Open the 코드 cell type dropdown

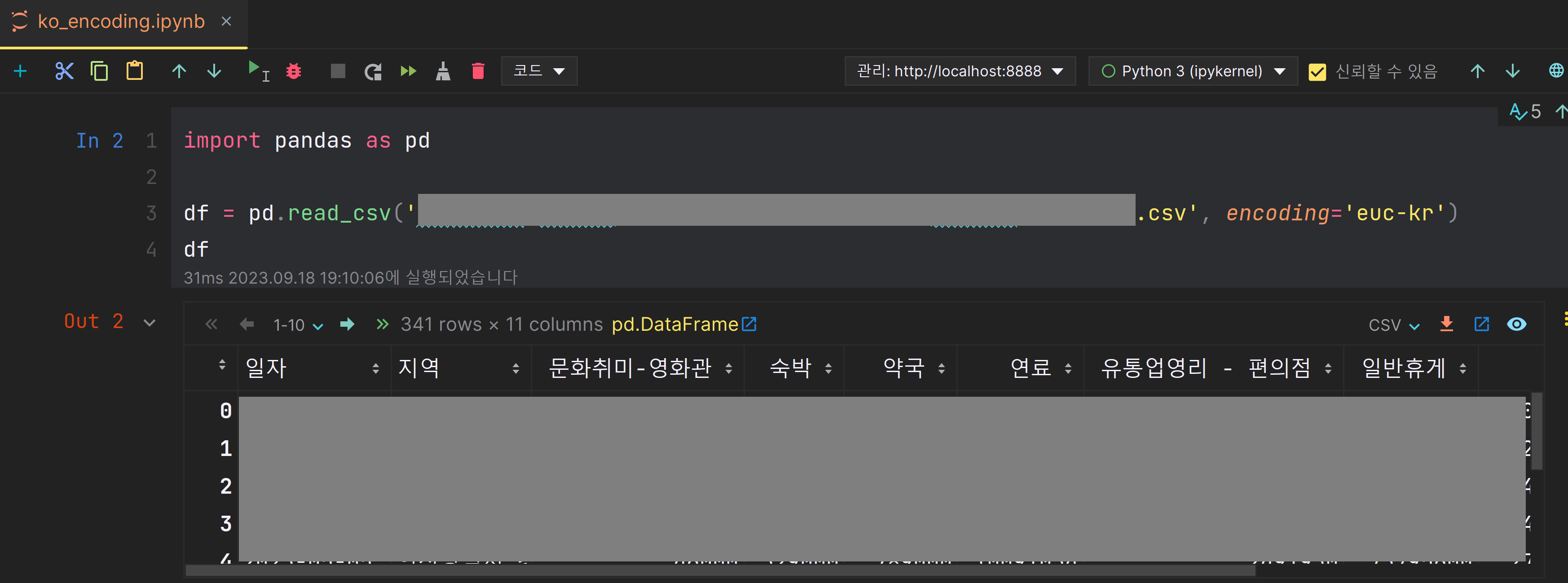539,71
